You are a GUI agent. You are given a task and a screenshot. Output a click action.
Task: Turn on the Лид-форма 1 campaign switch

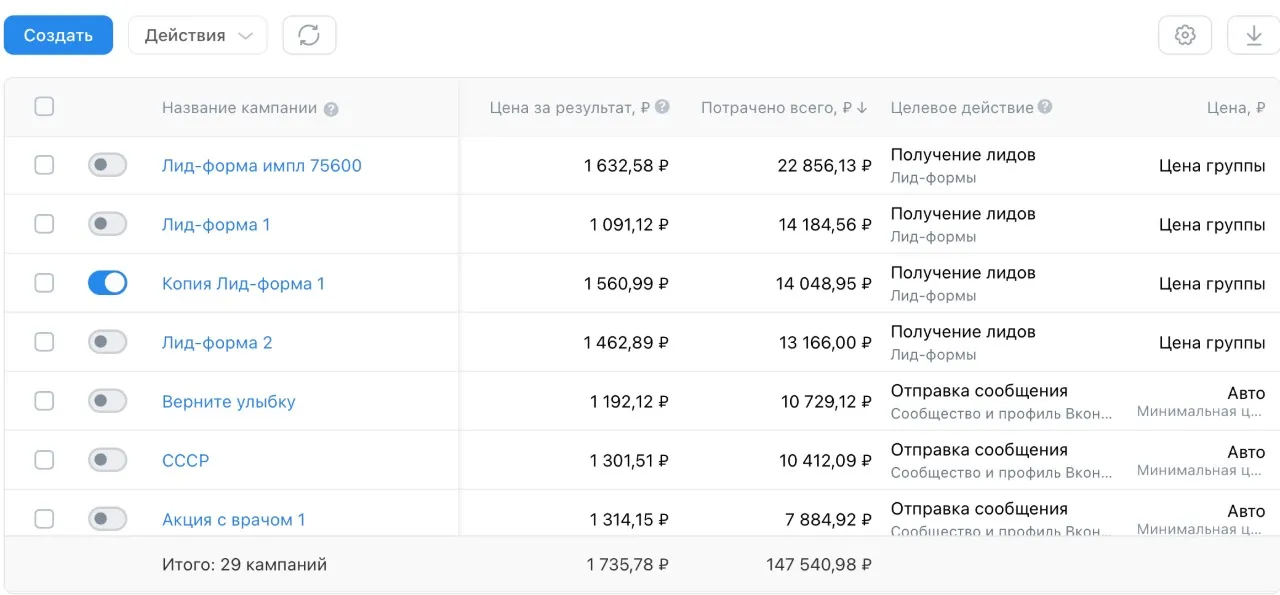tap(108, 224)
